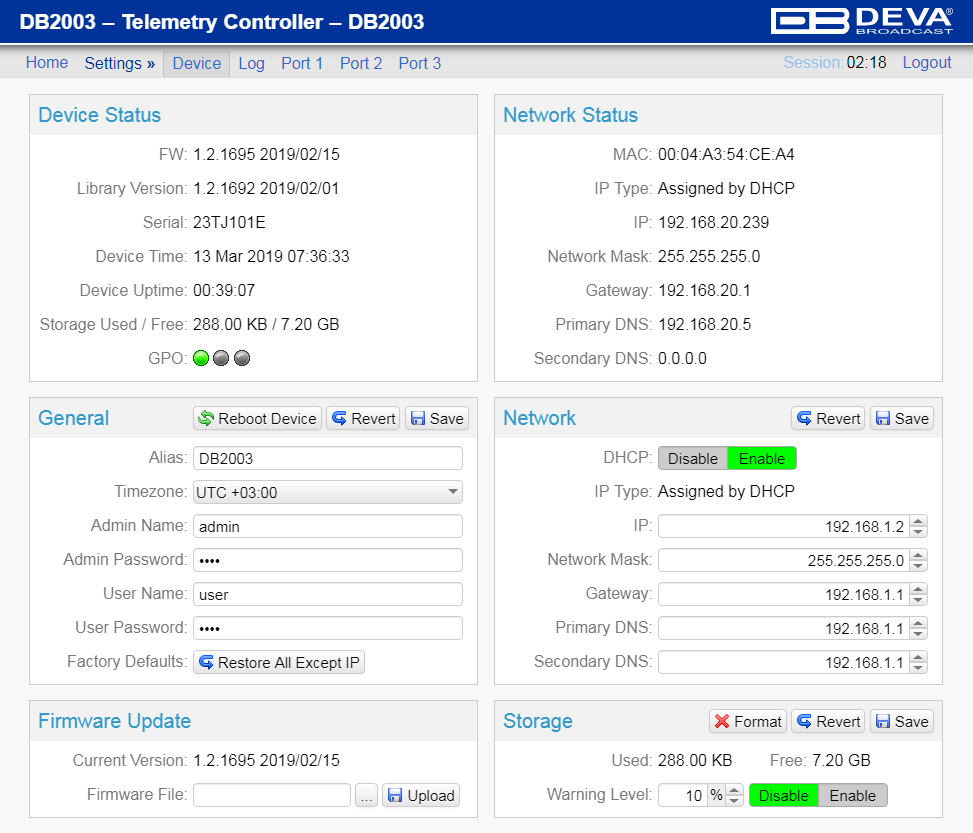Decrement the Primary DNS stepper

(x=918, y=634)
